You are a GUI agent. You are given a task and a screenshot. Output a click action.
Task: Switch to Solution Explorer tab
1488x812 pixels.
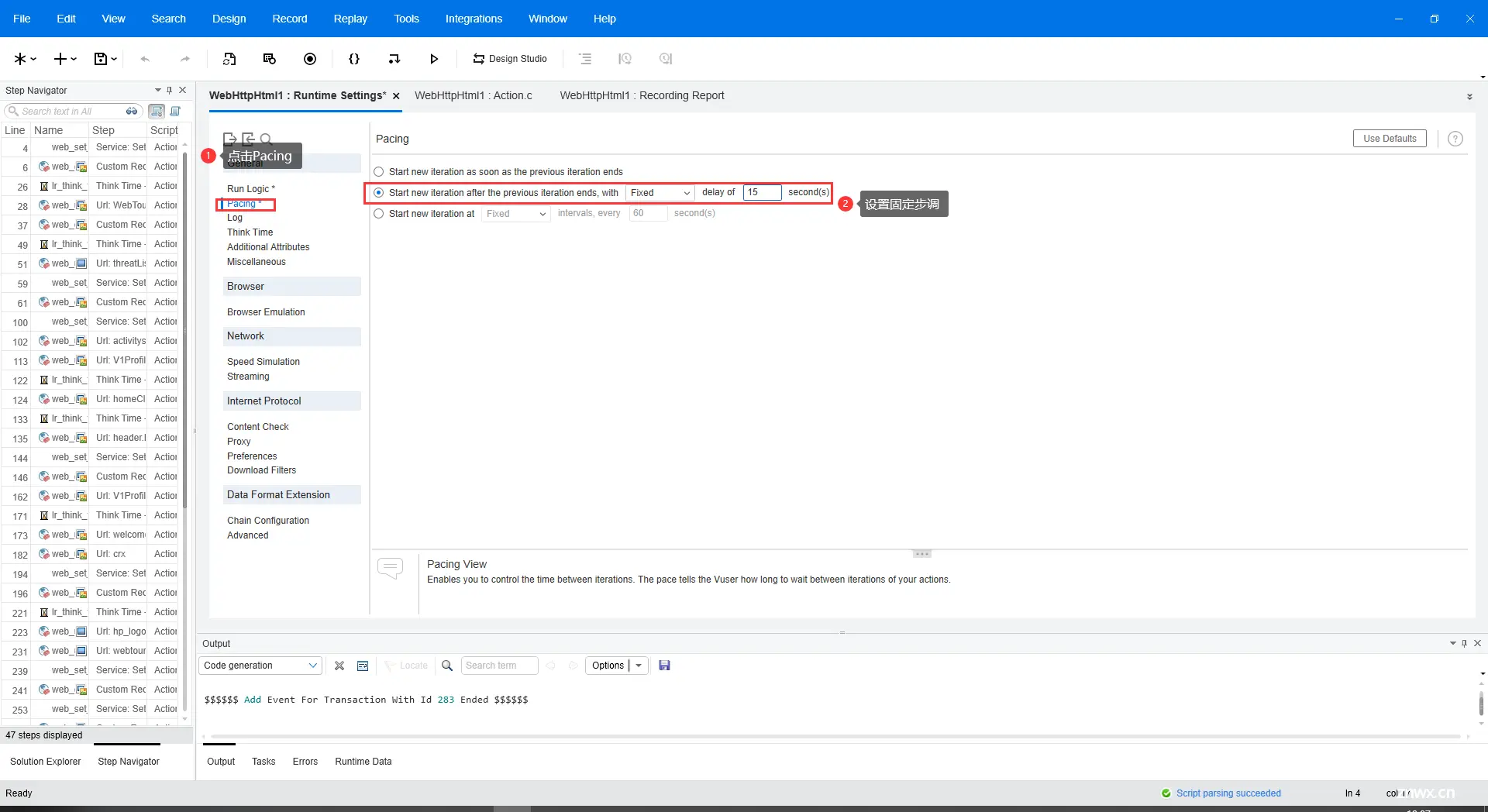point(46,762)
